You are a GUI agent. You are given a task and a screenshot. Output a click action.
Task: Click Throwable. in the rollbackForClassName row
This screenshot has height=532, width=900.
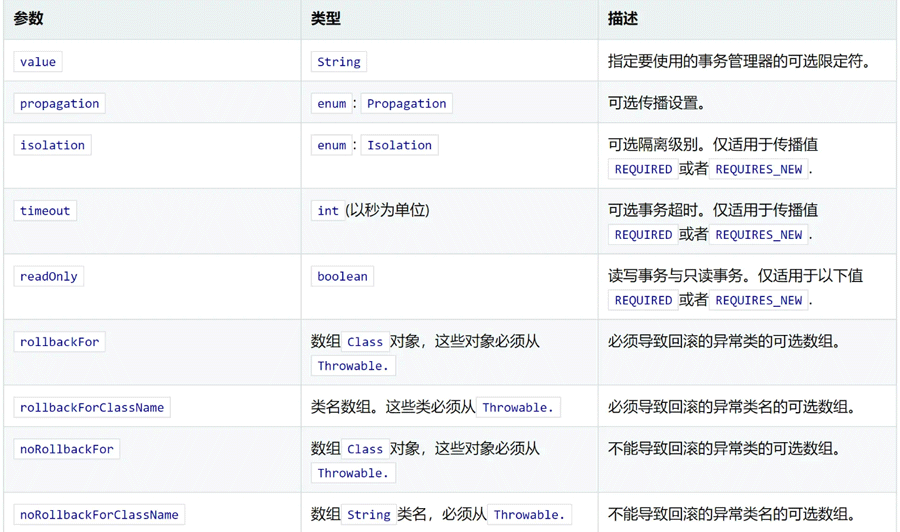click(517, 408)
